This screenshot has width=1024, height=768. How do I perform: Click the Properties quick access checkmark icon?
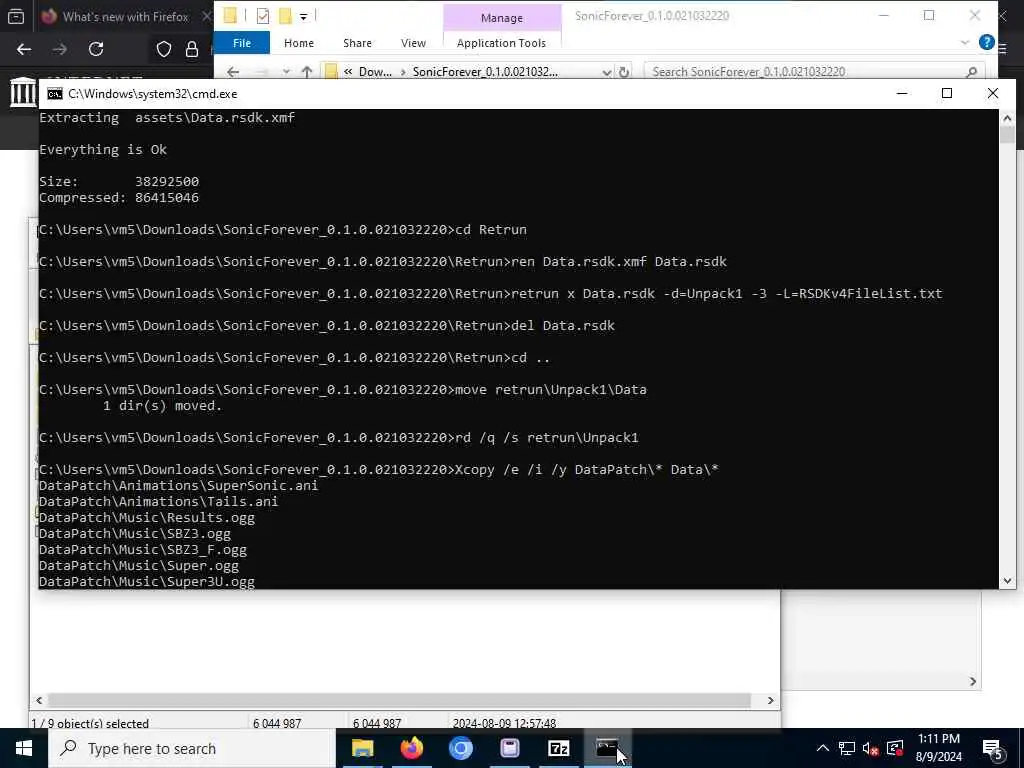click(263, 16)
